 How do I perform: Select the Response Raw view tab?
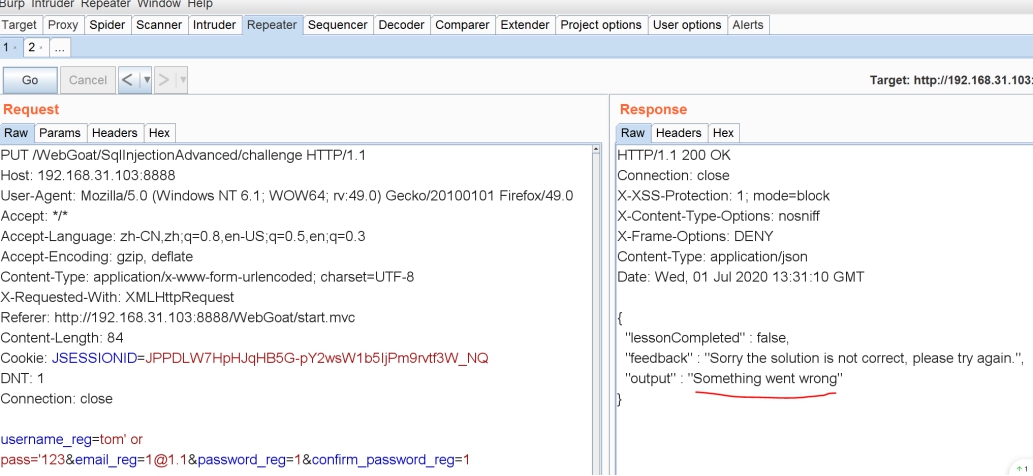click(633, 133)
